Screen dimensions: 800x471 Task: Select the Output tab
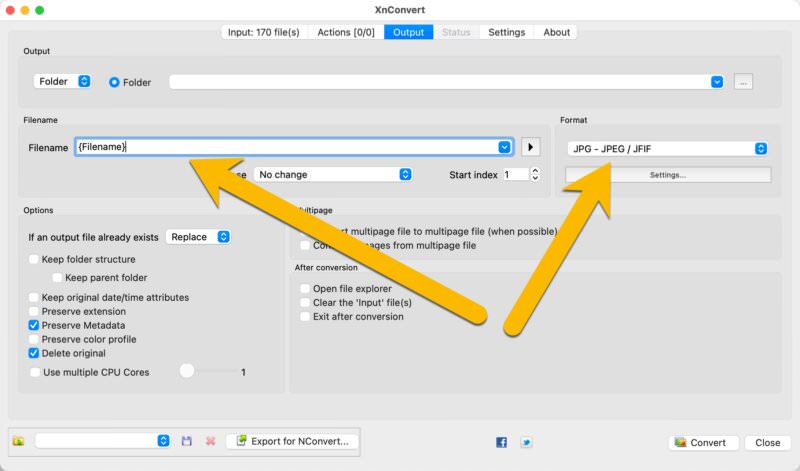pos(408,32)
